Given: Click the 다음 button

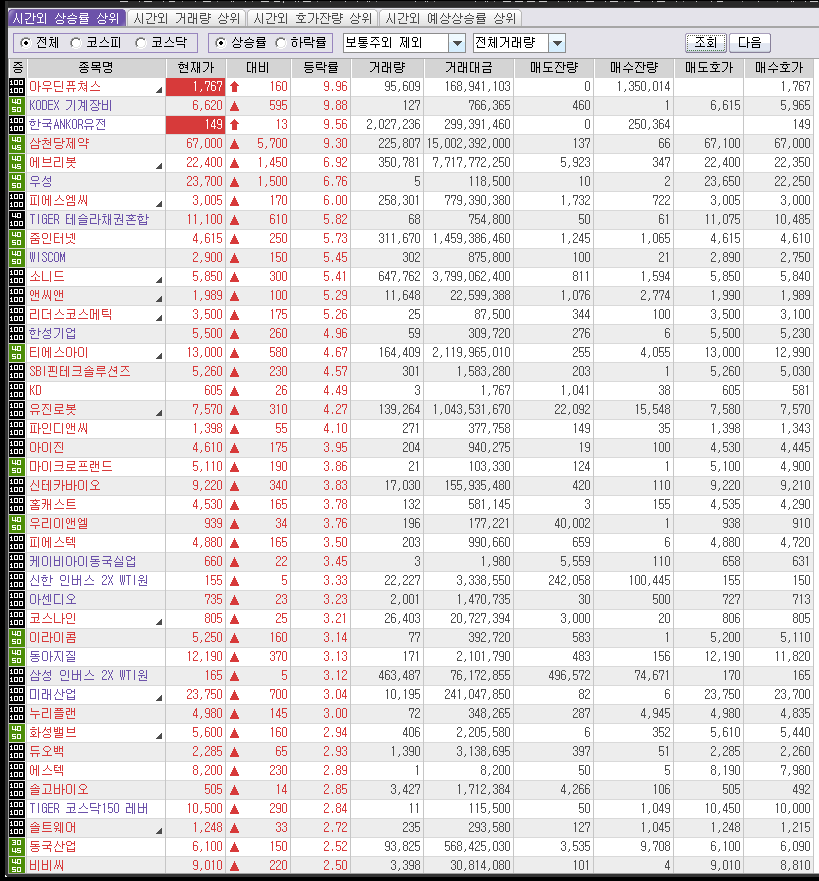Looking at the screenshot, I should coord(749,43).
